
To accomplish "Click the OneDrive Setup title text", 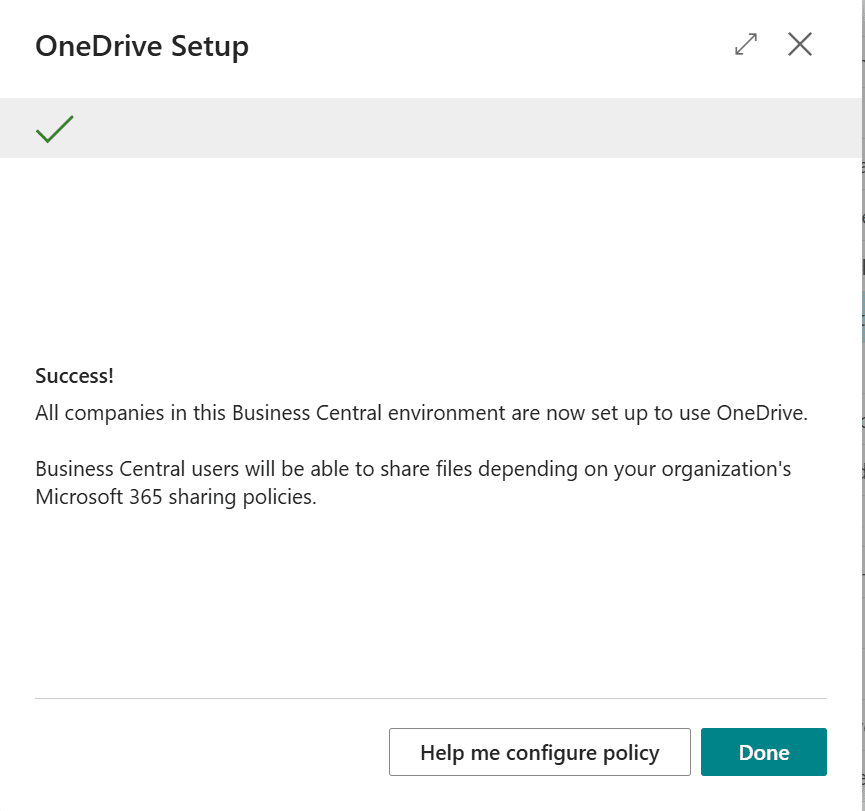I will tap(142, 46).
